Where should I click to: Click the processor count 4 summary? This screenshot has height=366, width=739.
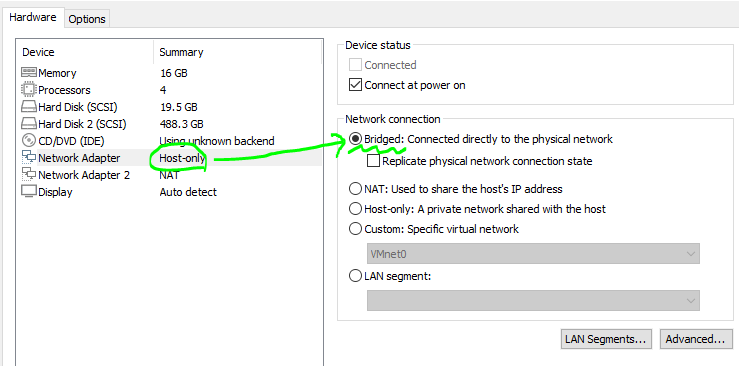(x=163, y=90)
